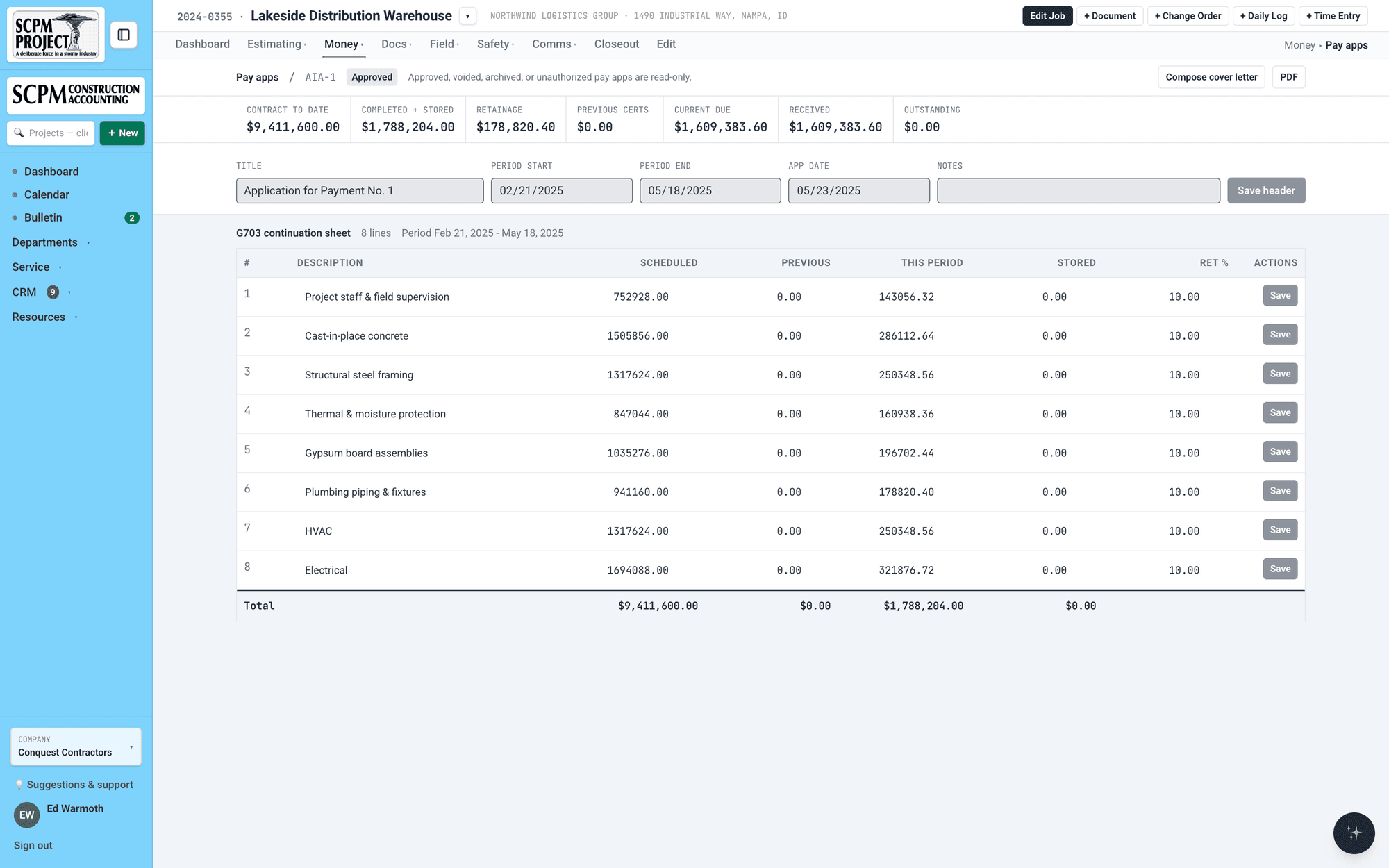Expand Service in the sidebar
The height and width of the screenshot is (868, 1389).
coord(38,267)
